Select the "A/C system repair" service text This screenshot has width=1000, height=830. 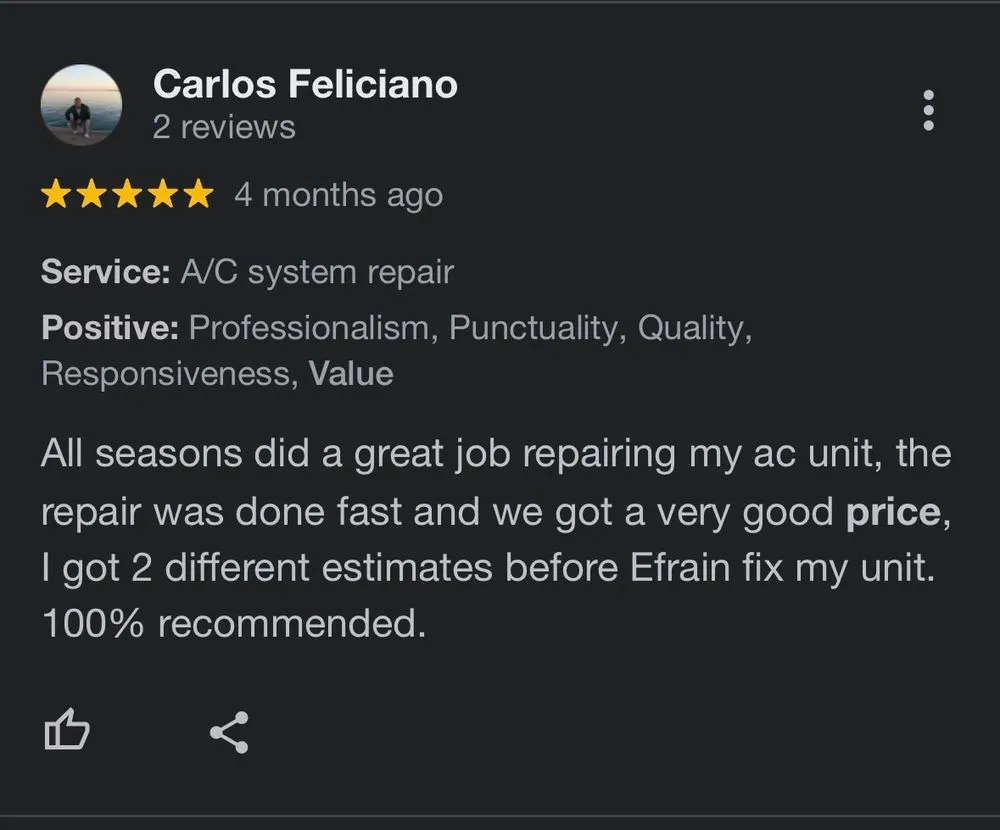[316, 272]
